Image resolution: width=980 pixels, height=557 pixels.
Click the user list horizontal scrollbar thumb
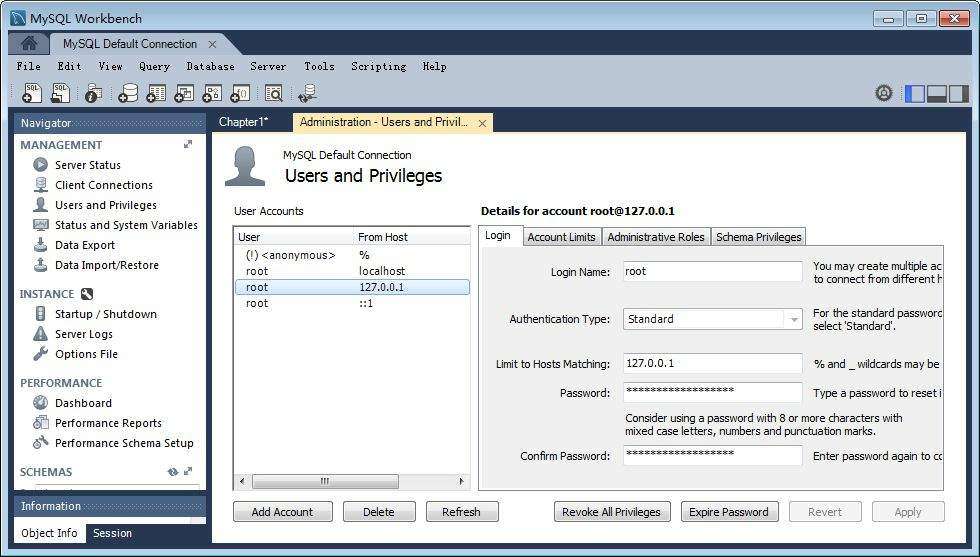click(325, 481)
